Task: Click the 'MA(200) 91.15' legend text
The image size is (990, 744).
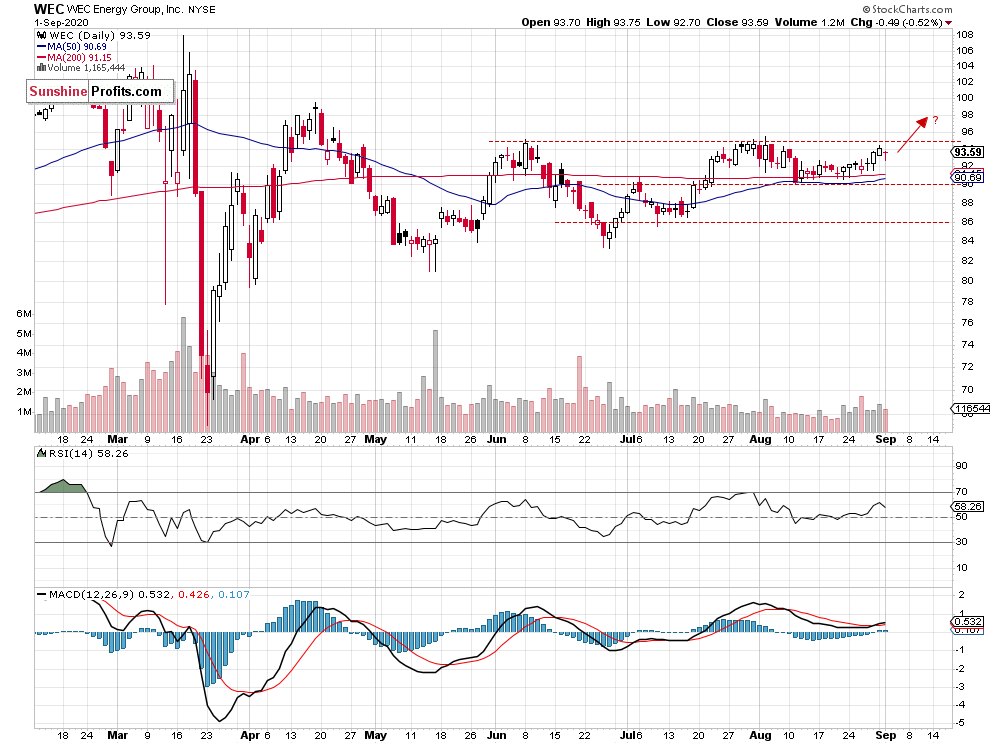Action: tap(80, 57)
